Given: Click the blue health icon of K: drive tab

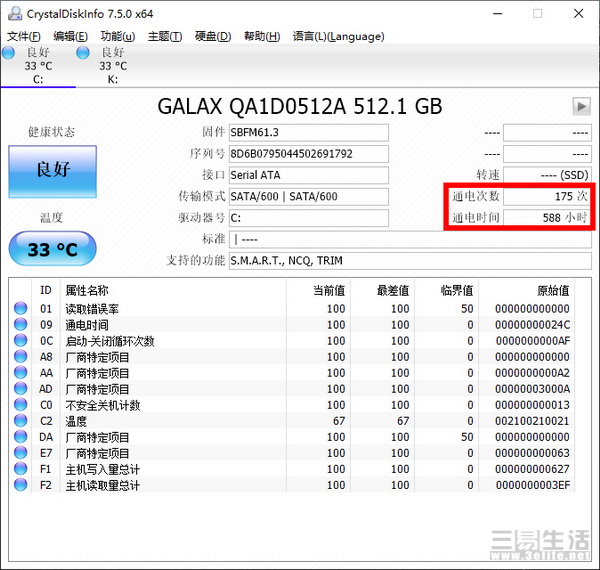Looking at the screenshot, I should 83,52.
